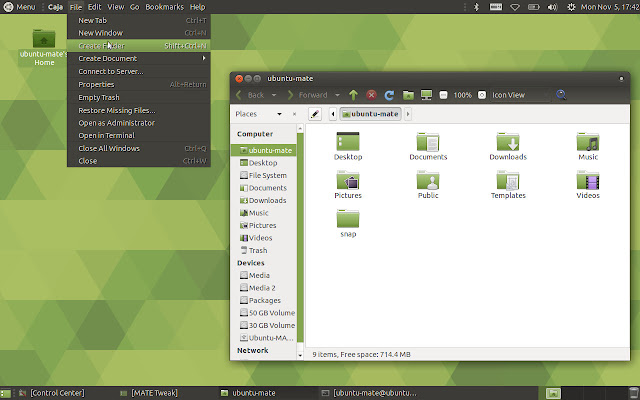Expand the Create Document submenu
640x400 pixels.
139,58
